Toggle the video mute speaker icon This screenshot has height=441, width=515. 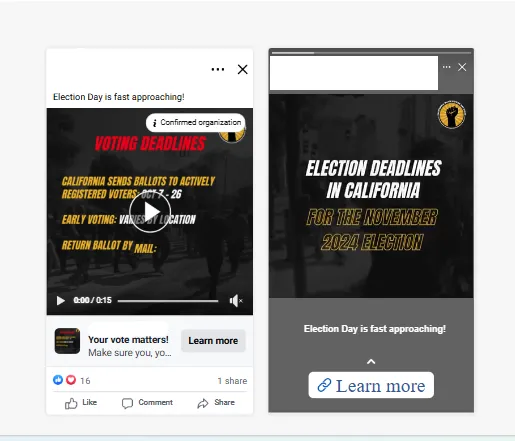(236, 301)
